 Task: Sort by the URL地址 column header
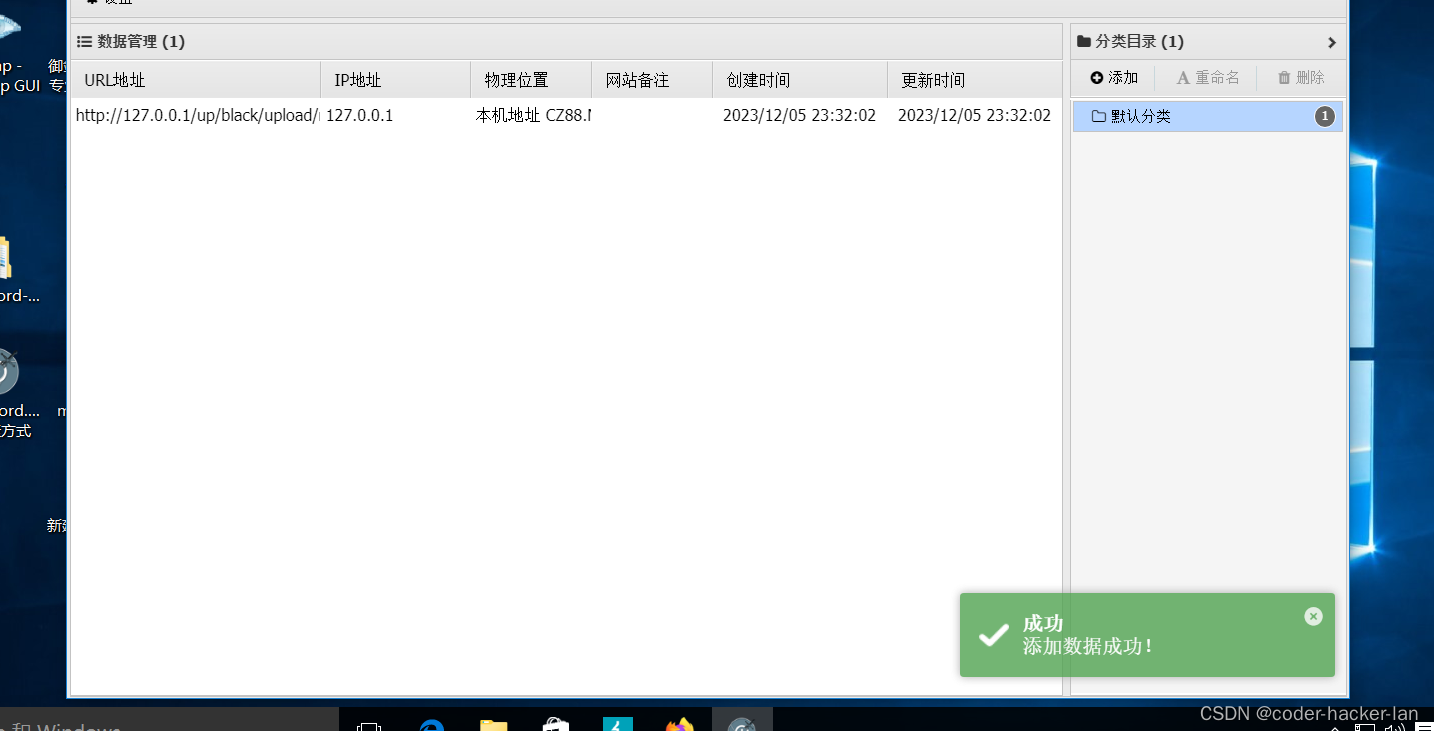tap(196, 80)
